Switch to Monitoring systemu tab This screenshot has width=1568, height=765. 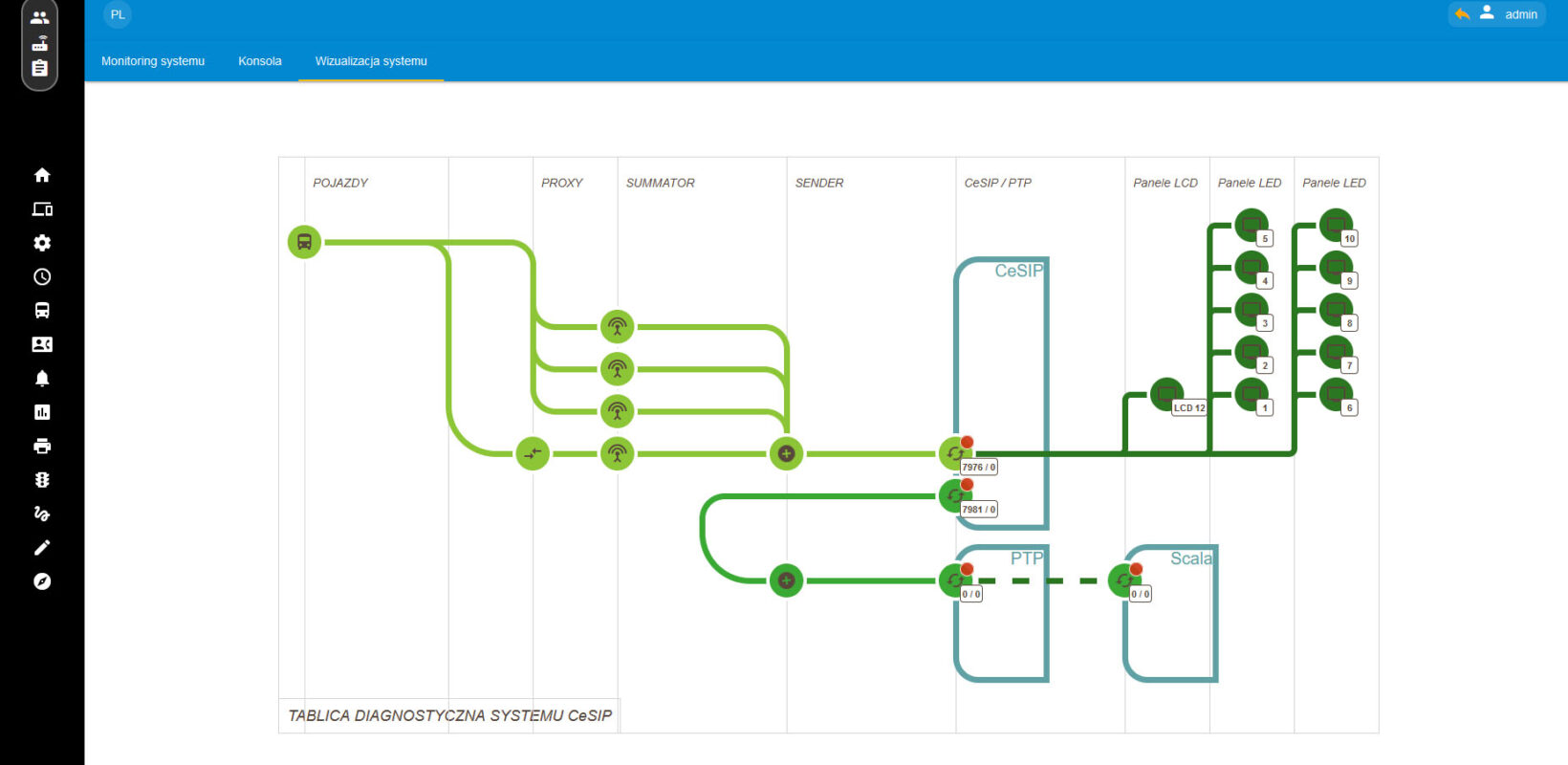[153, 61]
